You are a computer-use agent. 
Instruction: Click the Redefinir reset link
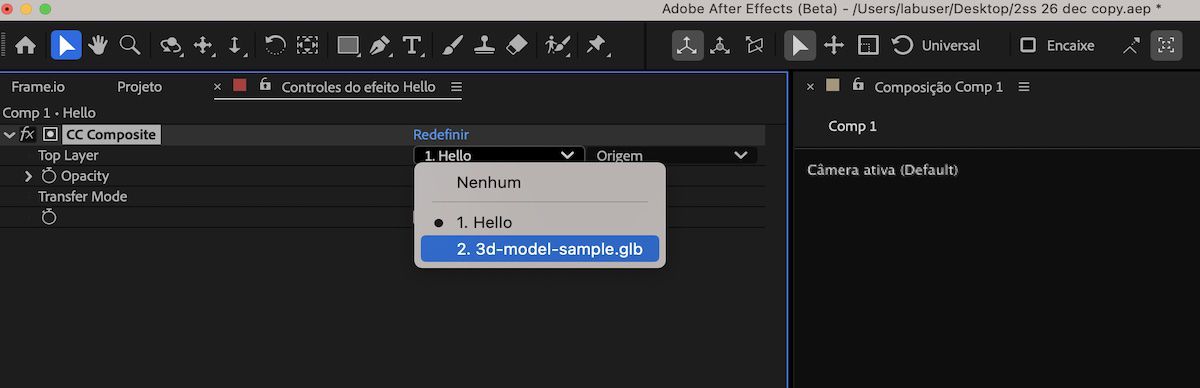click(x=441, y=134)
